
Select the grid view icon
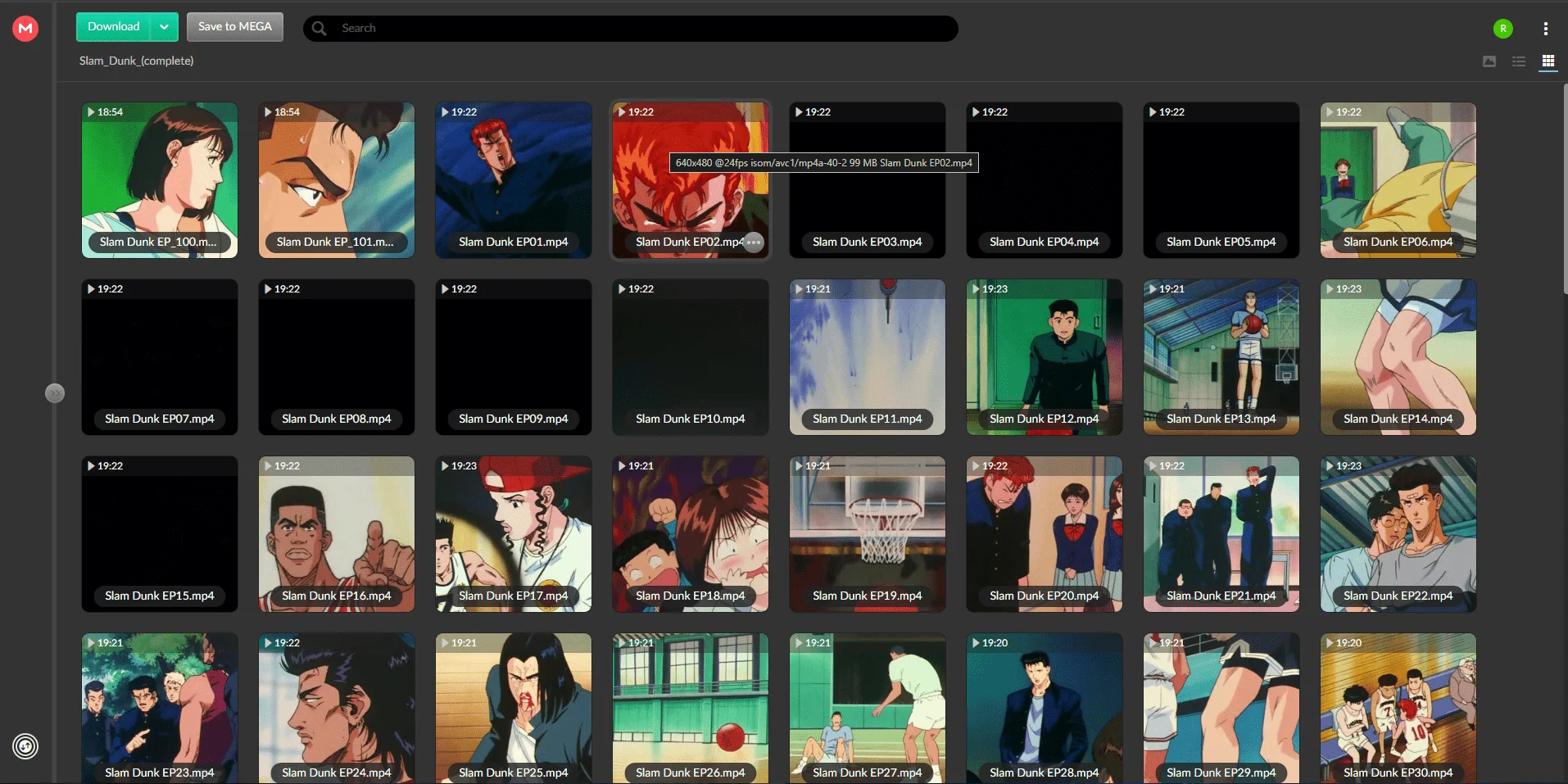1548,61
